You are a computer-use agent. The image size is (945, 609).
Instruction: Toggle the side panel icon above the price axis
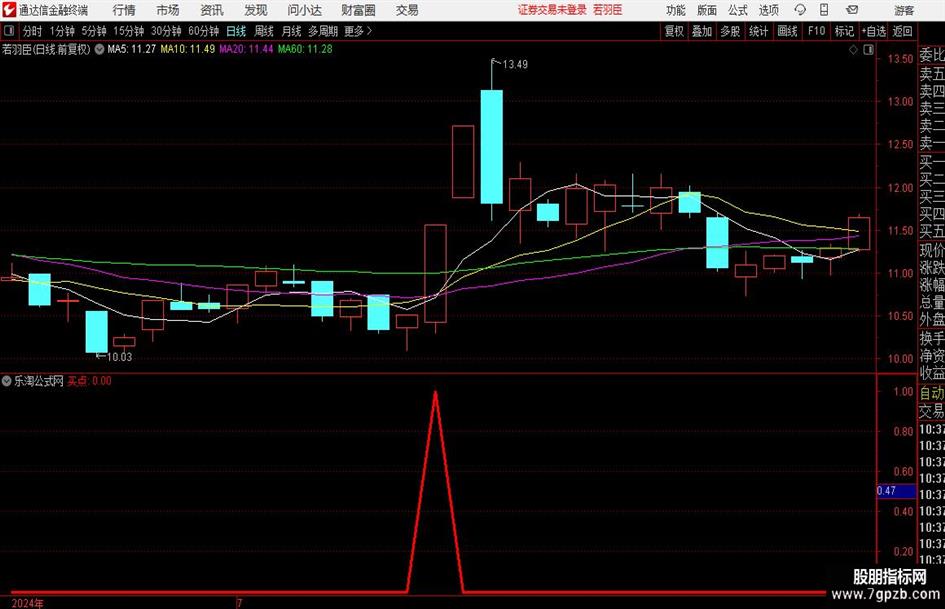[x=868, y=50]
